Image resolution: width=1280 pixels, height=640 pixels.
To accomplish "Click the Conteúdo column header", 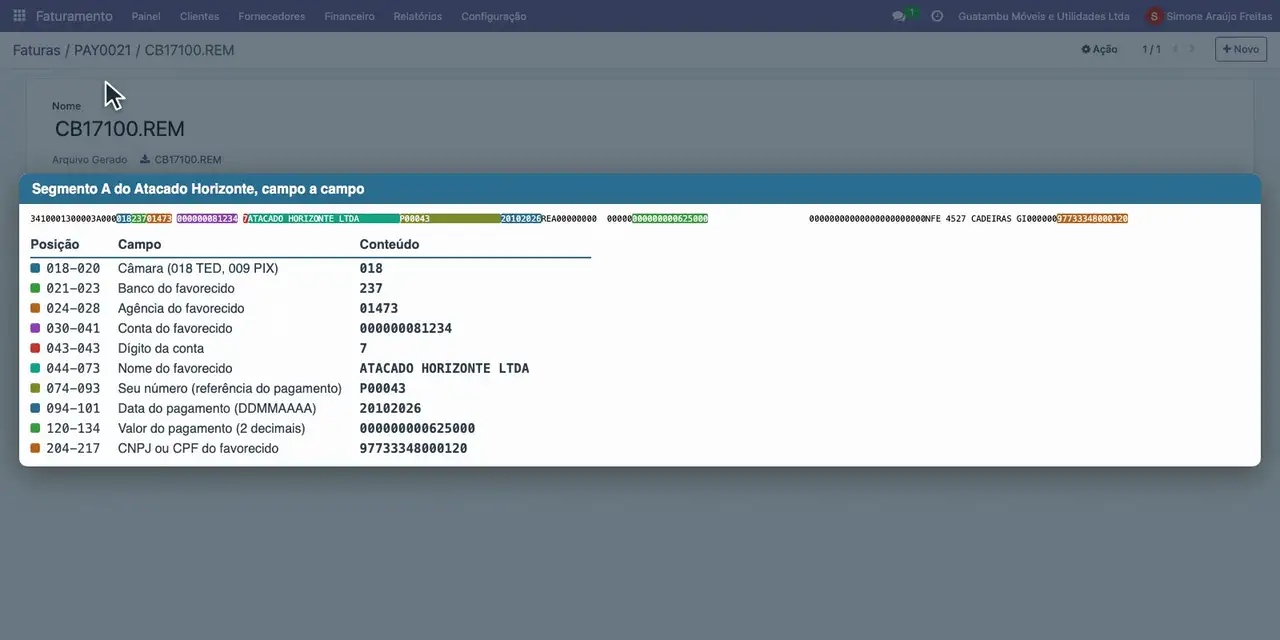I will pyautogui.click(x=389, y=244).
